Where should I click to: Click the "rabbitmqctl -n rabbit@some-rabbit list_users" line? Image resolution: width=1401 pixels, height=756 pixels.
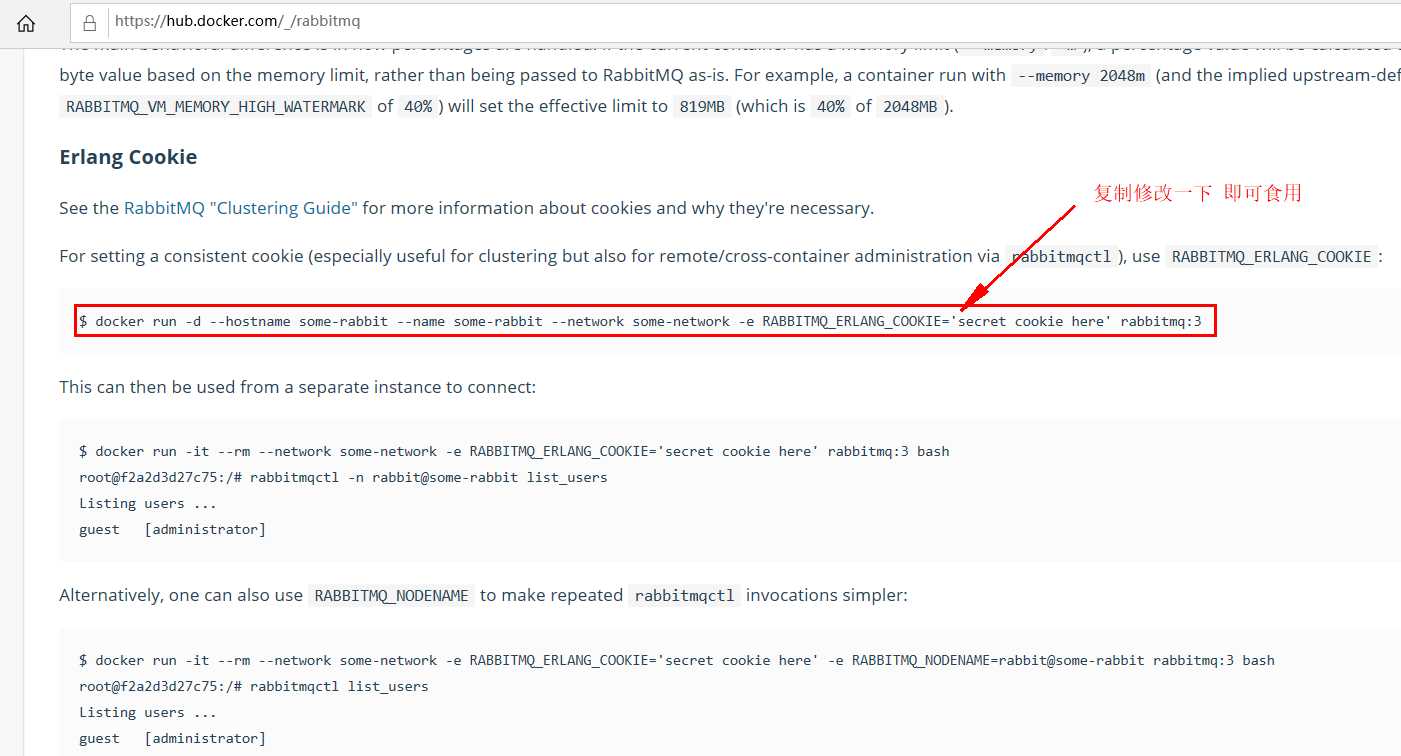(x=343, y=477)
